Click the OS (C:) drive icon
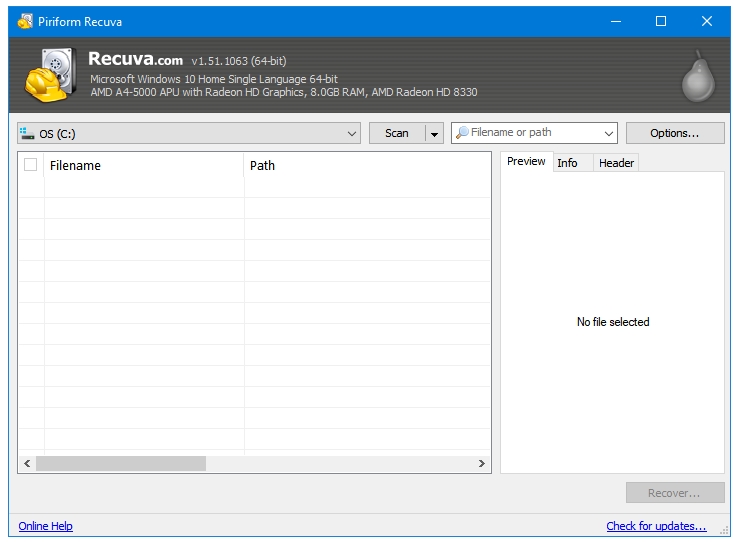Image resolution: width=740 pixels, height=542 pixels. pyautogui.click(x=27, y=134)
